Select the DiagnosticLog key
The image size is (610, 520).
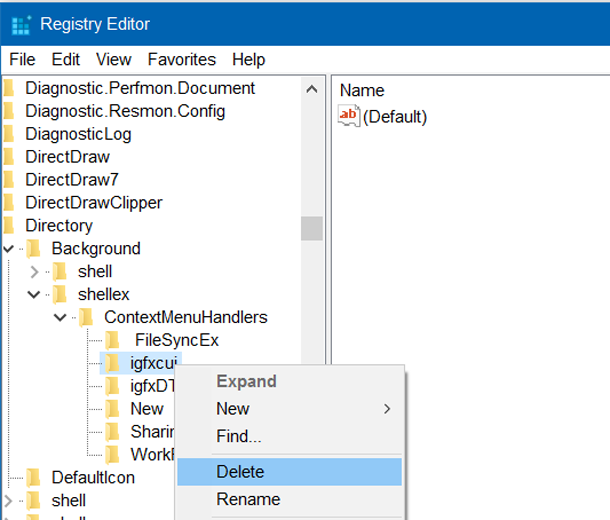click(78, 134)
